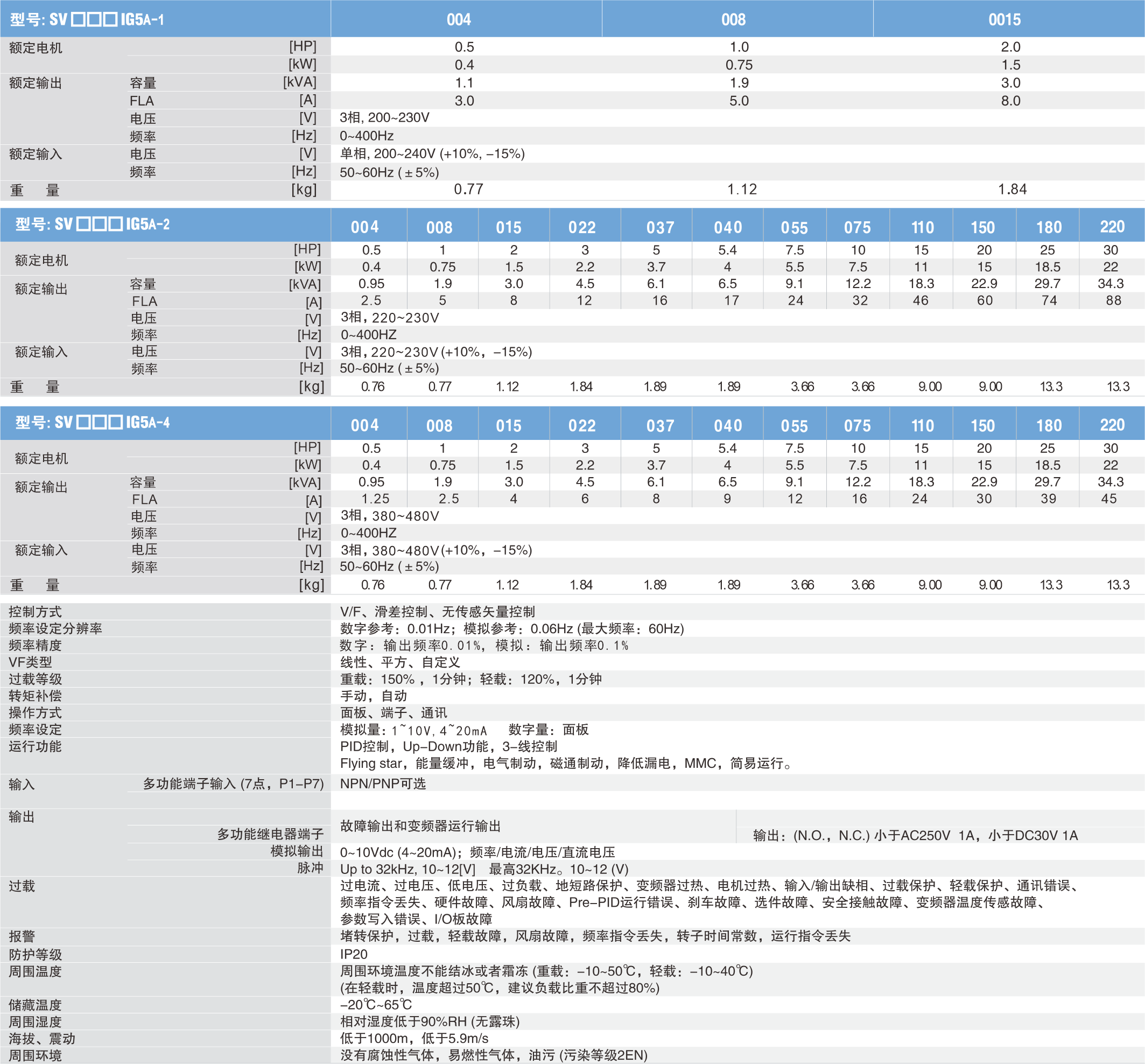The width and height of the screenshot is (1145, 1064).
Task: Click the 储藏温度 row label
Action: click(x=35, y=1005)
